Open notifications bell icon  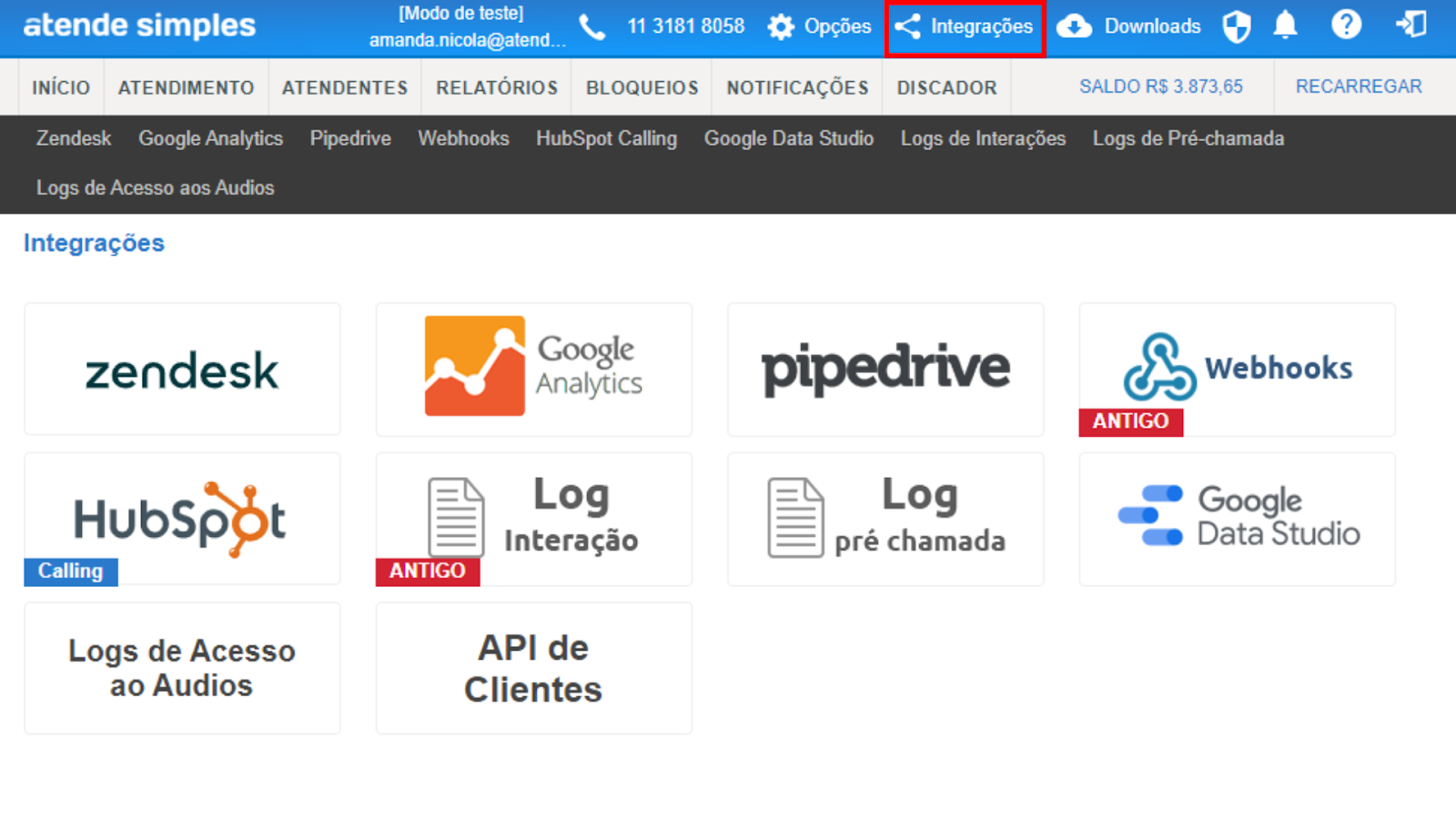1285,25
